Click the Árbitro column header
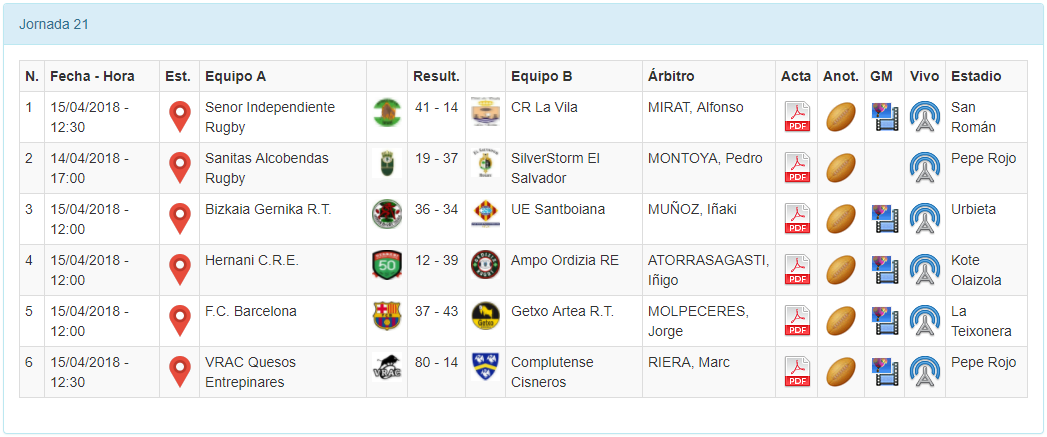 671,76
